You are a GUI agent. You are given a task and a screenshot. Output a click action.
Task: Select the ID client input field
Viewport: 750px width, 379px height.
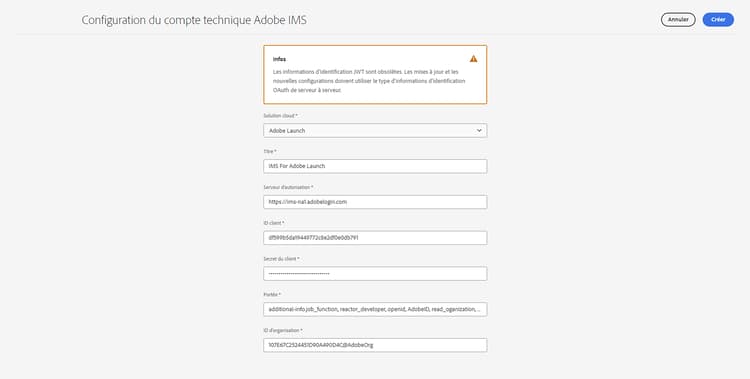375,238
